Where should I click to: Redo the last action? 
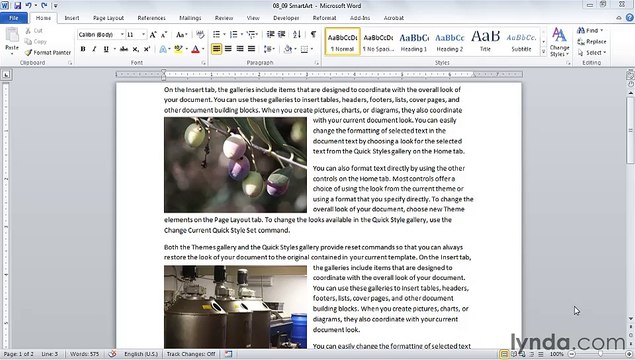coord(44,6)
